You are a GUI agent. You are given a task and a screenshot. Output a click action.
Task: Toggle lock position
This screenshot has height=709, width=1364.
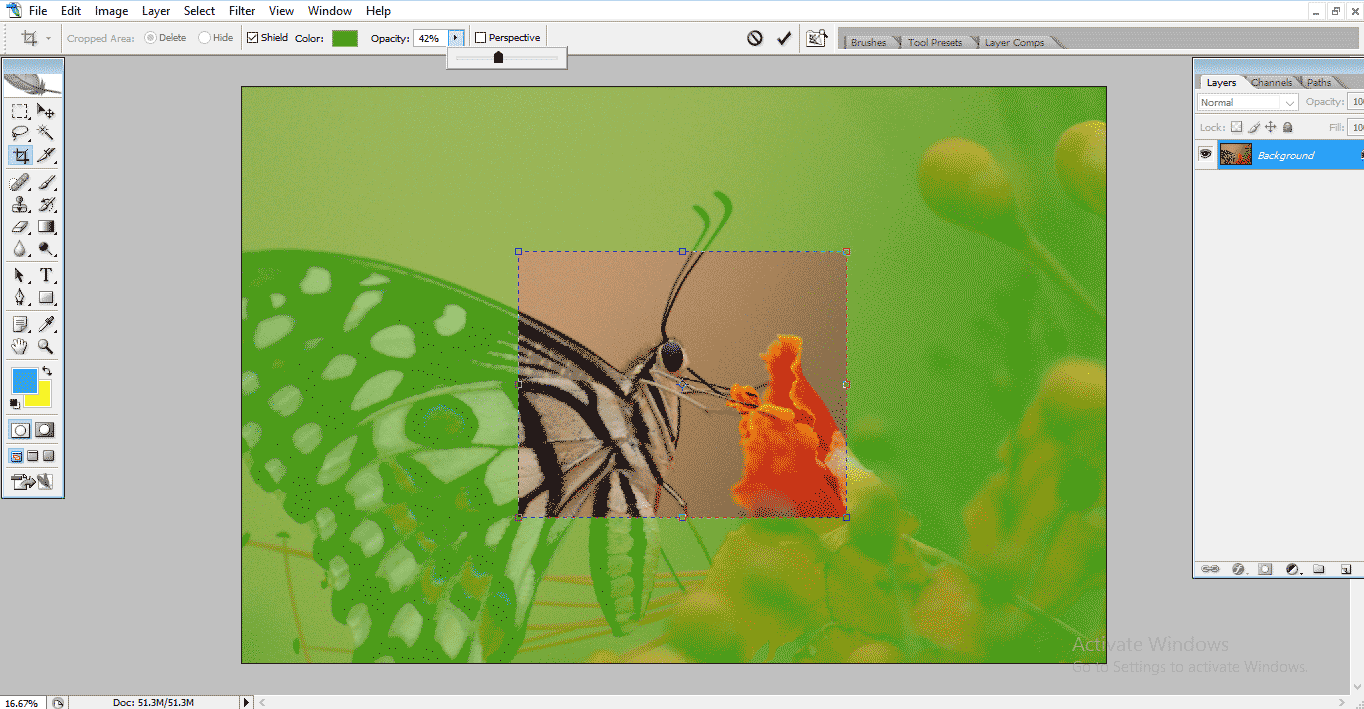click(x=1270, y=127)
